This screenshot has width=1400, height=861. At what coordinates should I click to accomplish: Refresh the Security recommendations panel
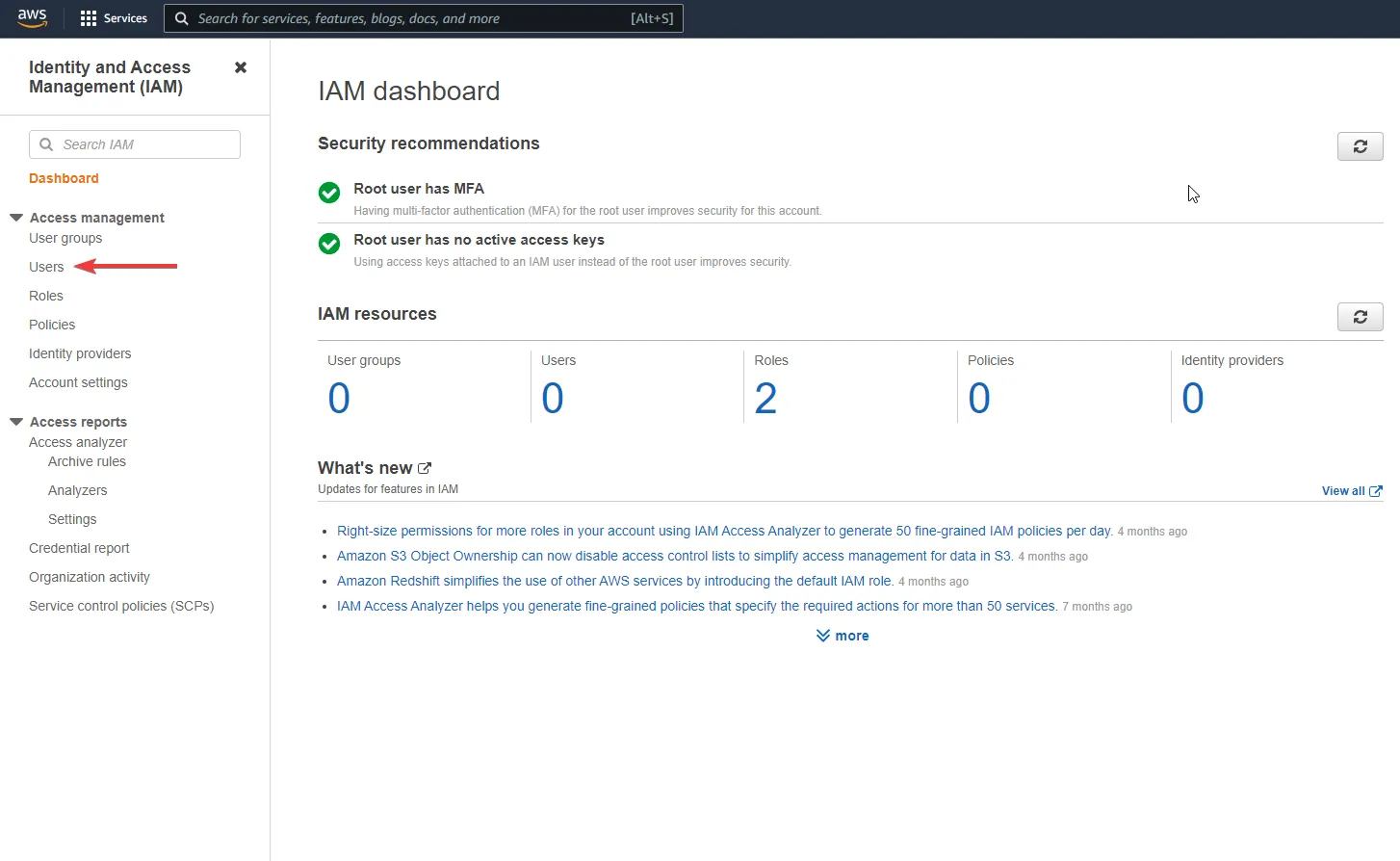(x=1360, y=145)
